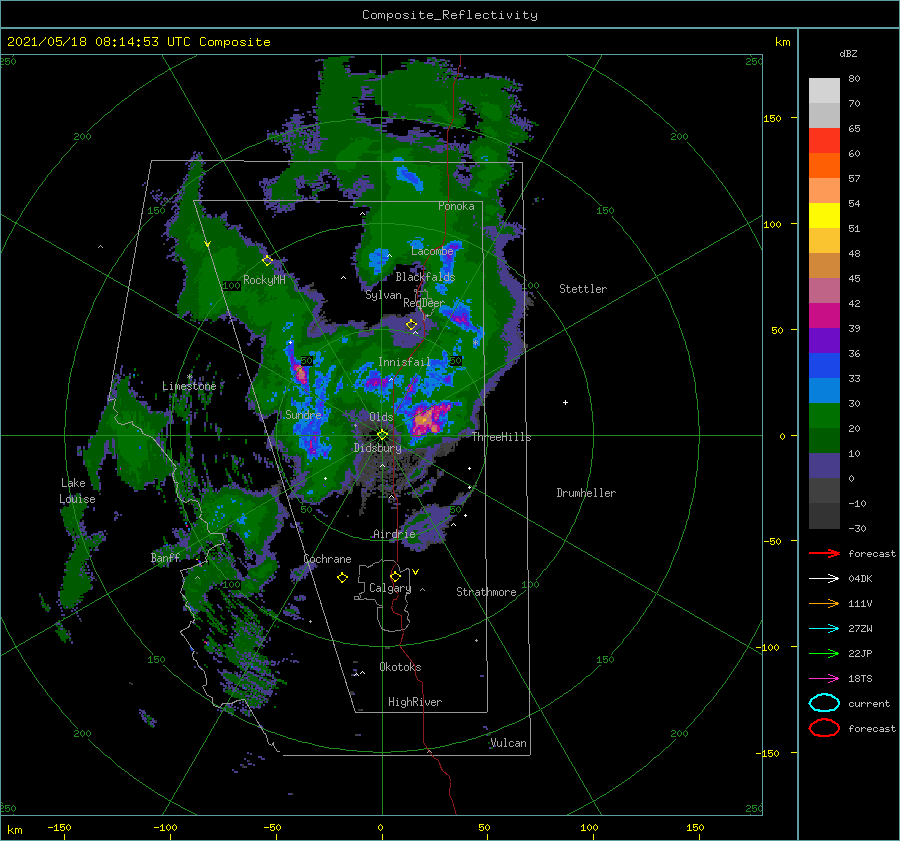Click the bright yellow swatch in dBZ legend
The height and width of the screenshot is (841, 900).
[824, 215]
